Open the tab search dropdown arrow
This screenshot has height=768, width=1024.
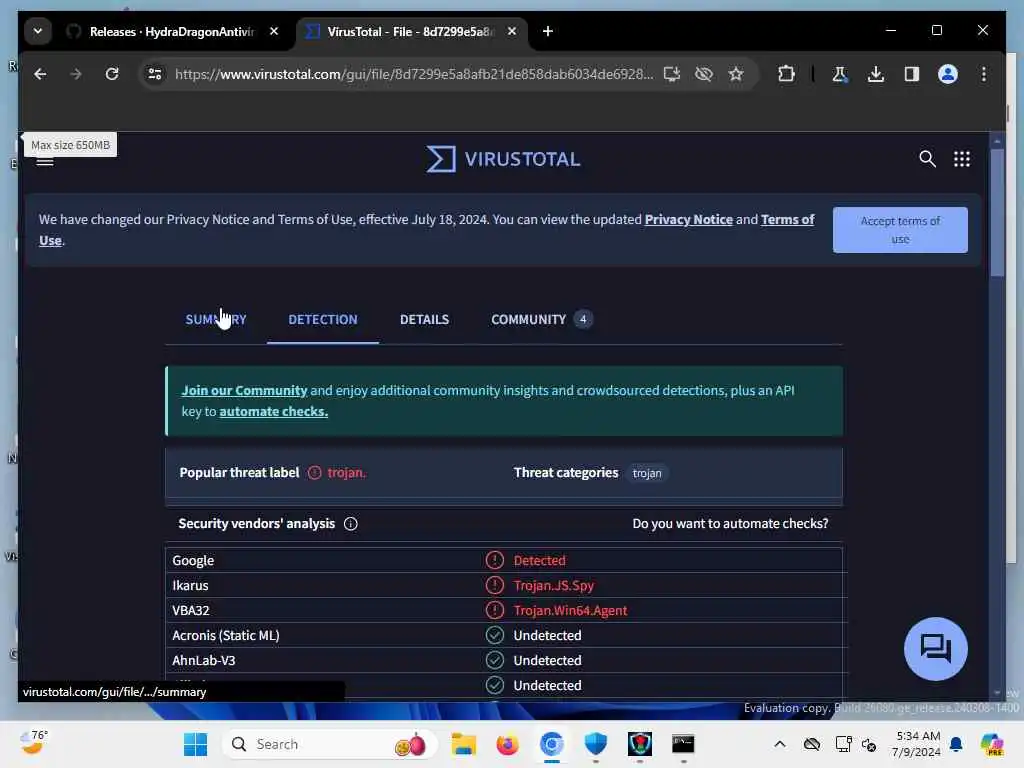[x=38, y=31]
